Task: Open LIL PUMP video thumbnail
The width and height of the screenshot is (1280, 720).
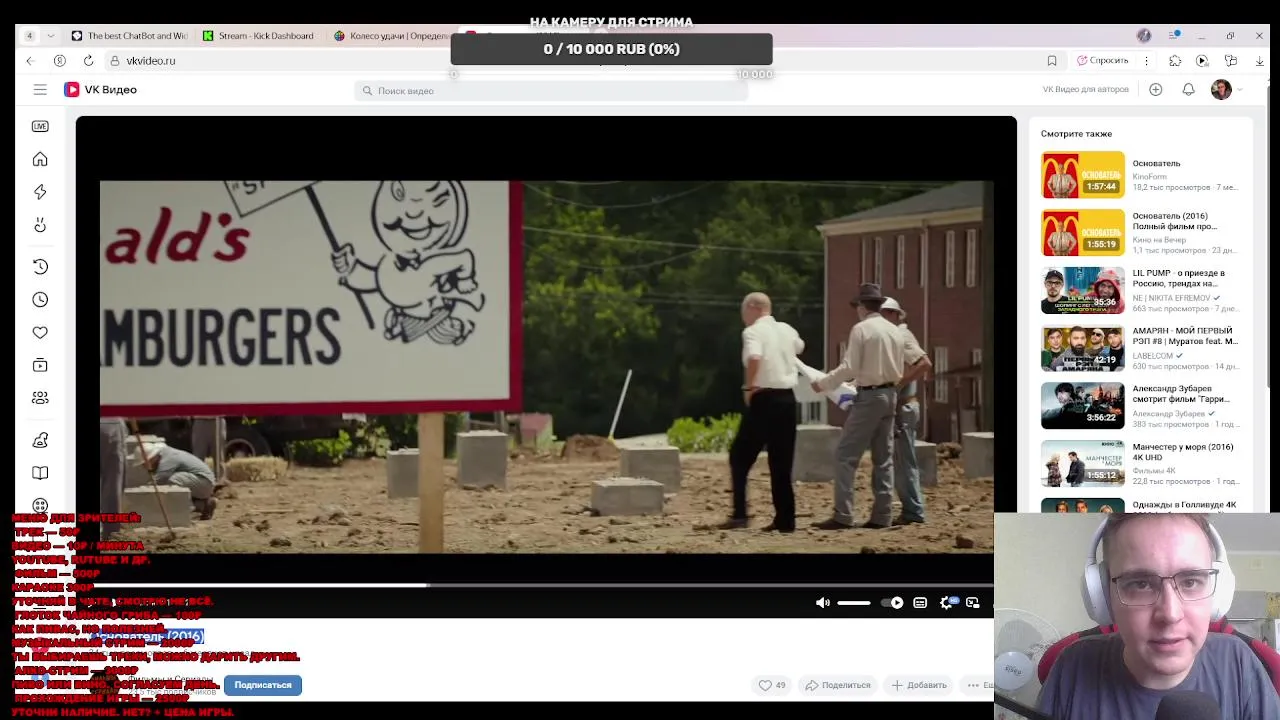Action: [x=1083, y=290]
